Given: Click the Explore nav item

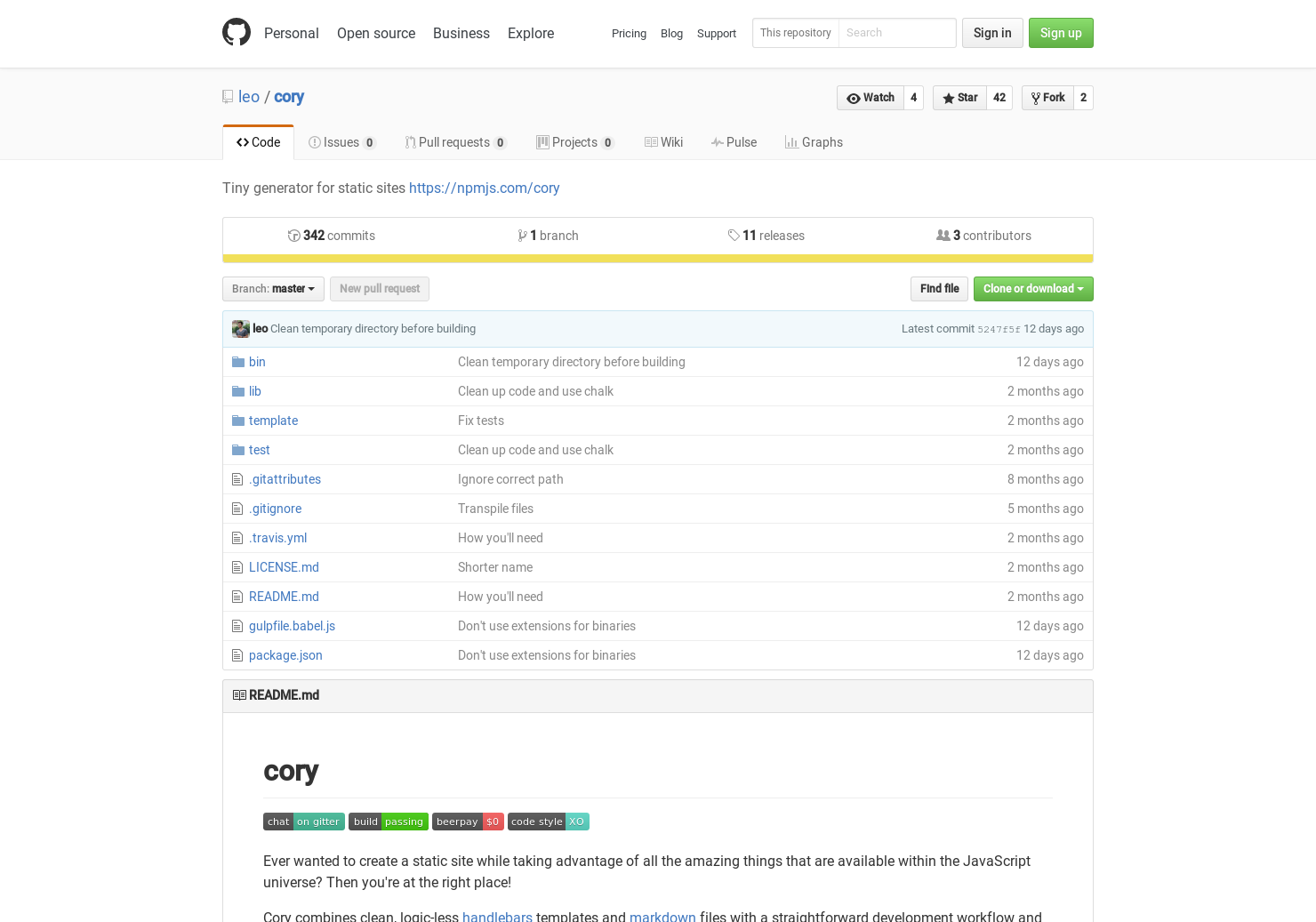Looking at the screenshot, I should pyautogui.click(x=531, y=33).
